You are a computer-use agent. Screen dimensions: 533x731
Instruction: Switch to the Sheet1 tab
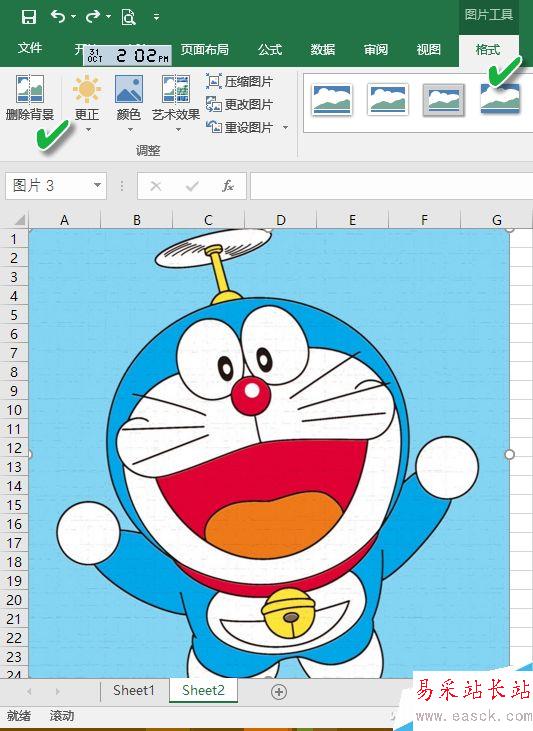pyautogui.click(x=133, y=690)
